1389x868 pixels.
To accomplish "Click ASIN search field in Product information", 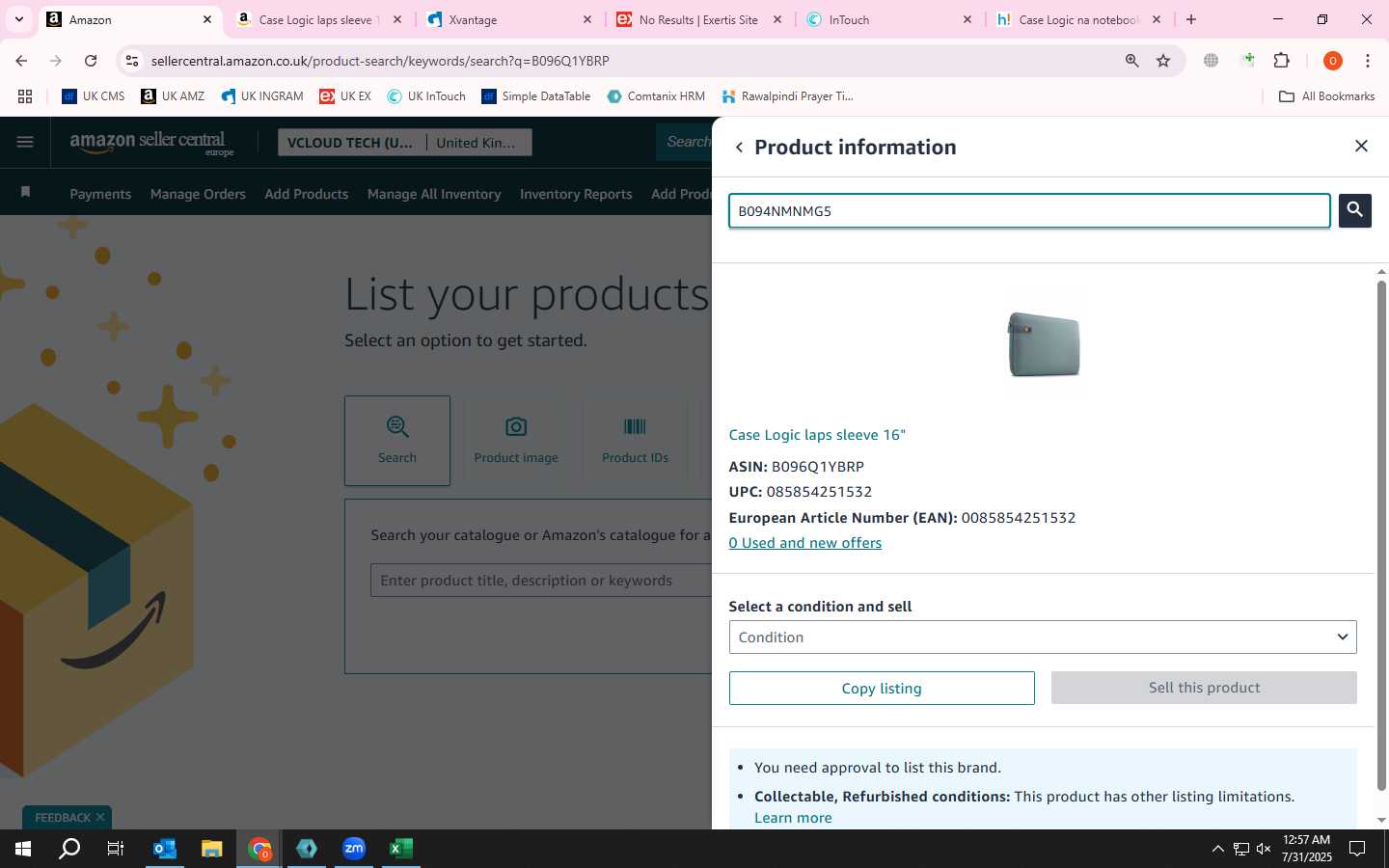I will click(x=1029, y=211).
